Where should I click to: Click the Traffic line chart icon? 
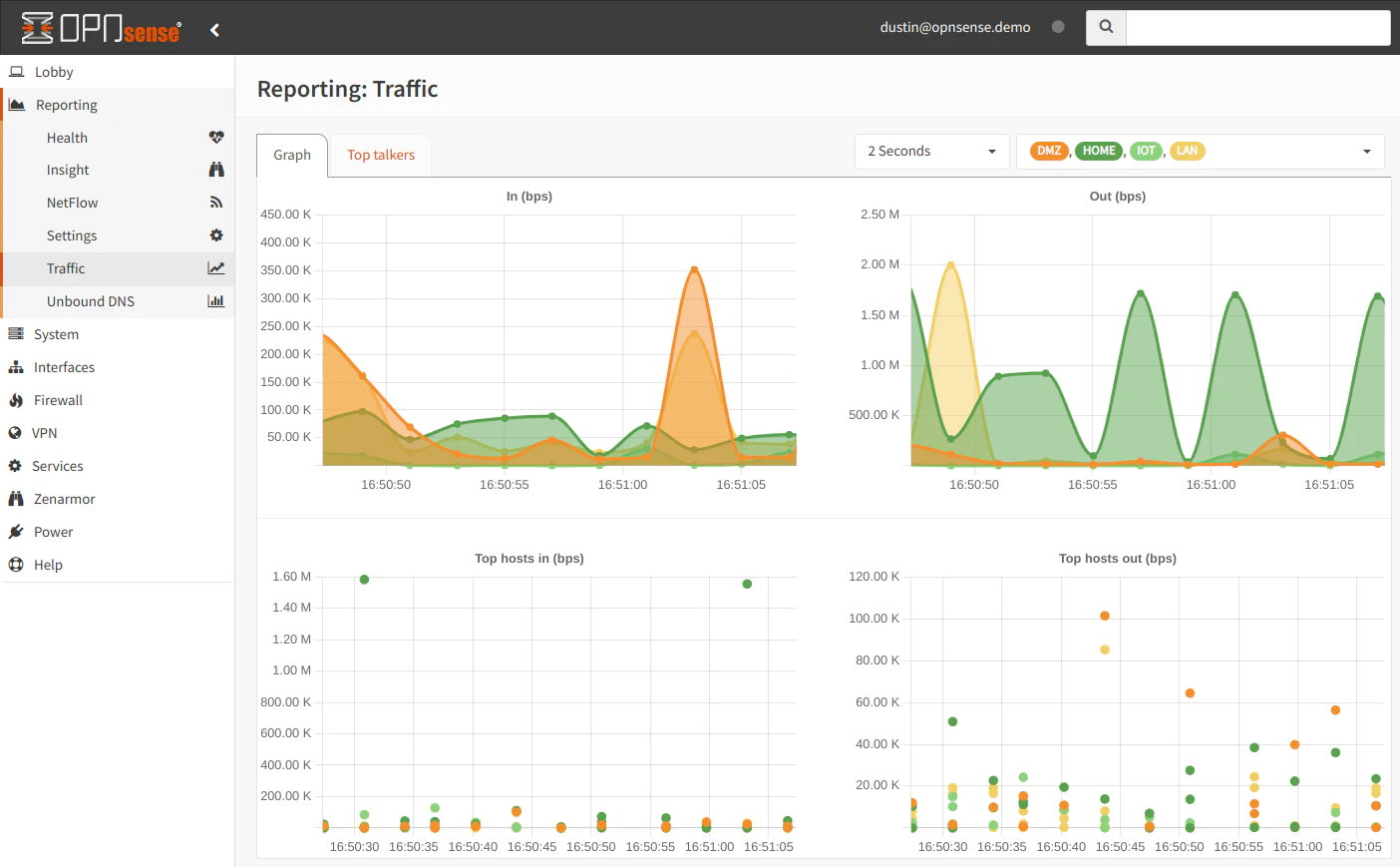pos(215,268)
